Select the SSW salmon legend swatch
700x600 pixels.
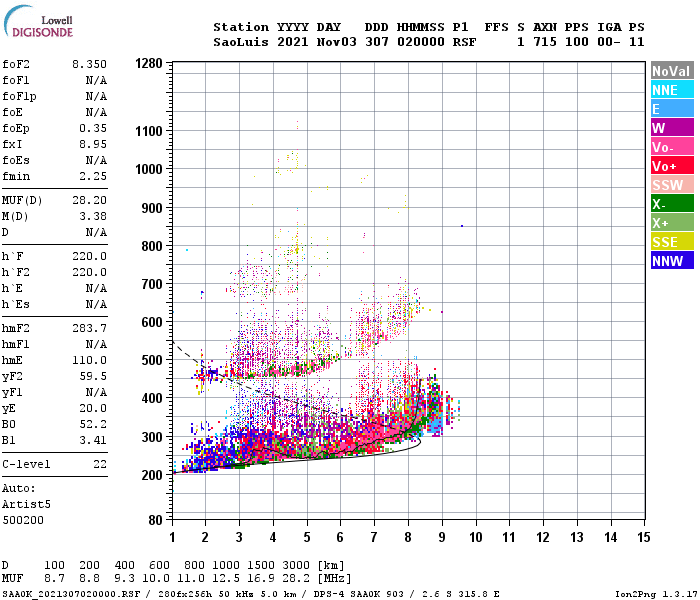click(x=672, y=184)
